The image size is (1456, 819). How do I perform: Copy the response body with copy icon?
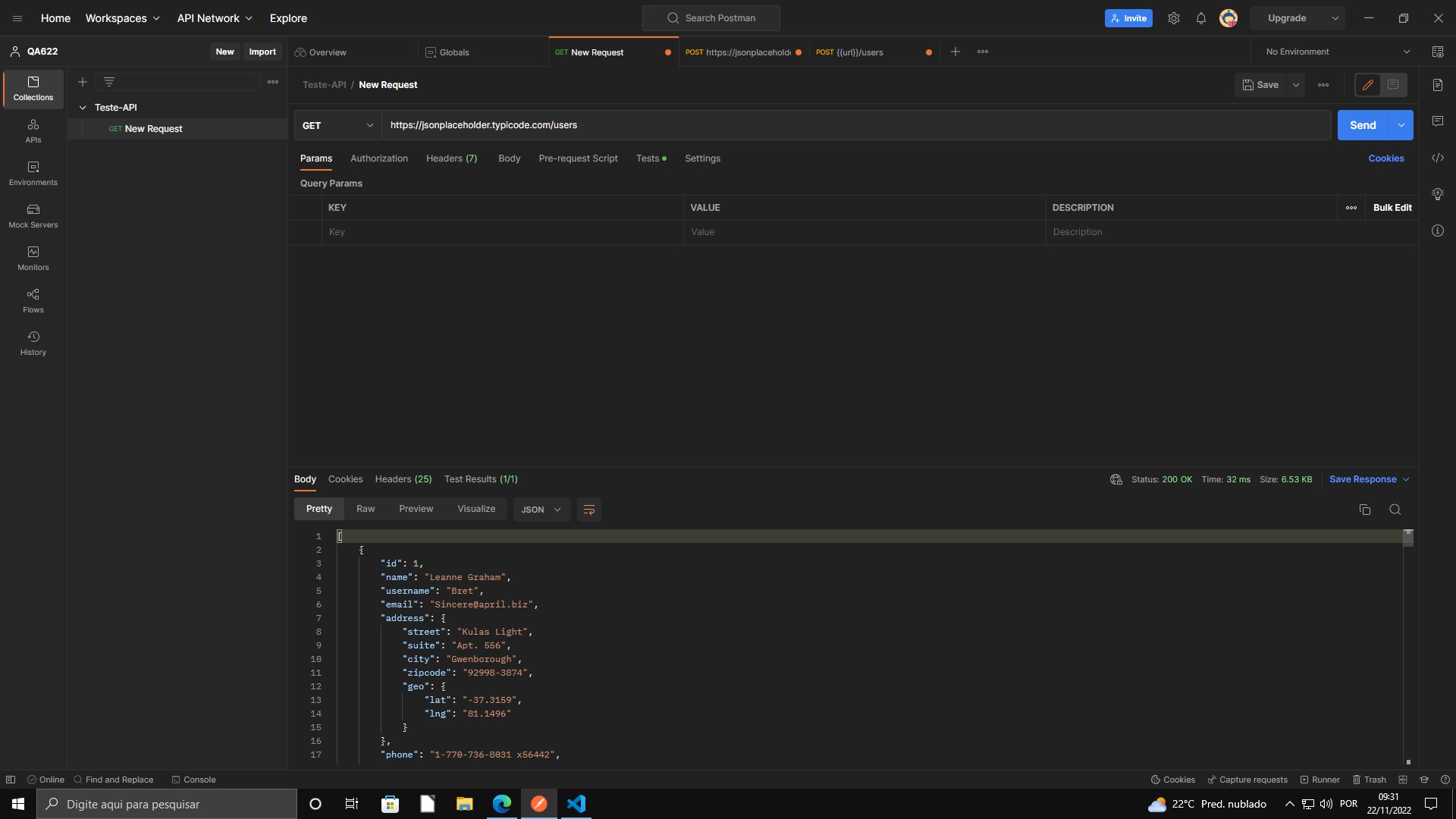click(1364, 510)
